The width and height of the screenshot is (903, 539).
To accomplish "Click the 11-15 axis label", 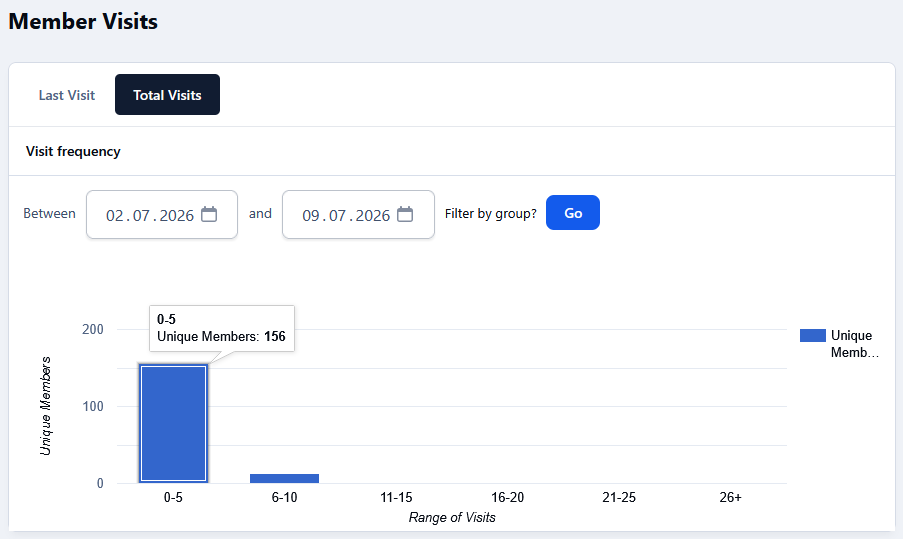I will click(x=396, y=497).
